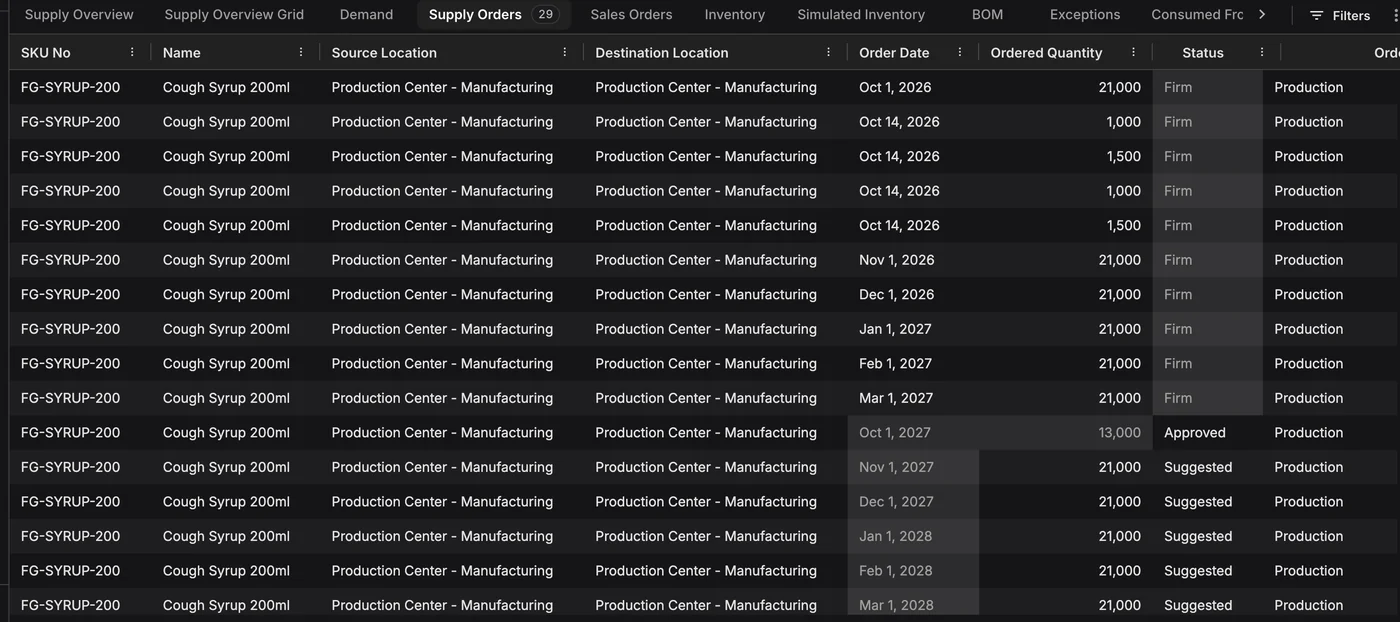Switch to the Inventory tab
Screen dimensions: 1400x622
pyautogui.click(x=734, y=14)
